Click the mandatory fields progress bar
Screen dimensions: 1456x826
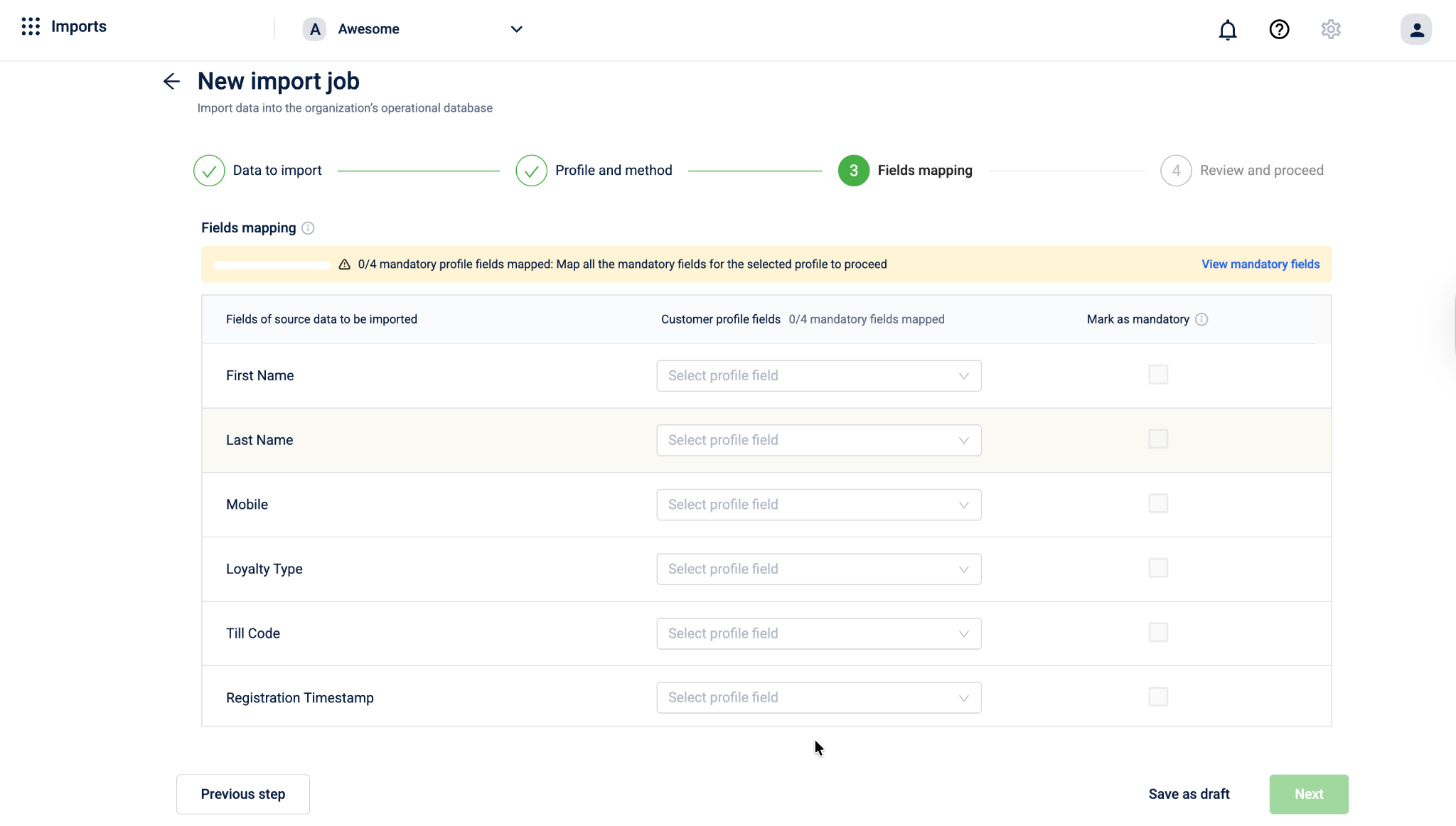point(272,265)
